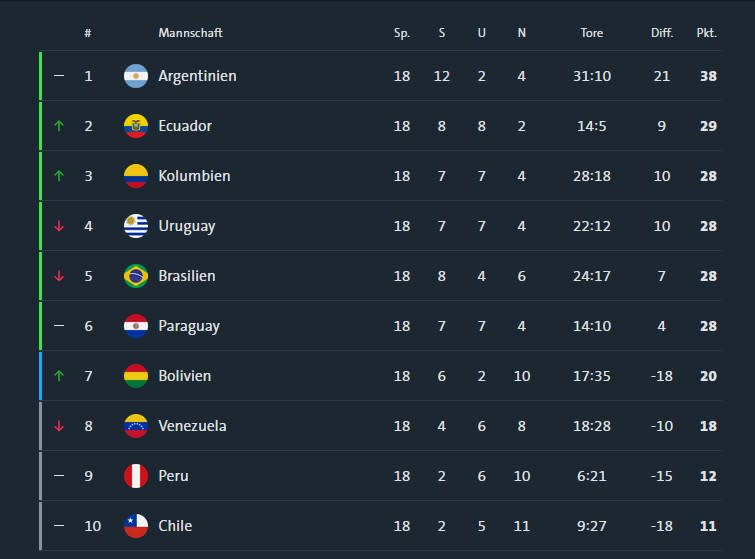755x559 pixels.
Task: Click the Venezuela flag icon
Action: pos(136,426)
